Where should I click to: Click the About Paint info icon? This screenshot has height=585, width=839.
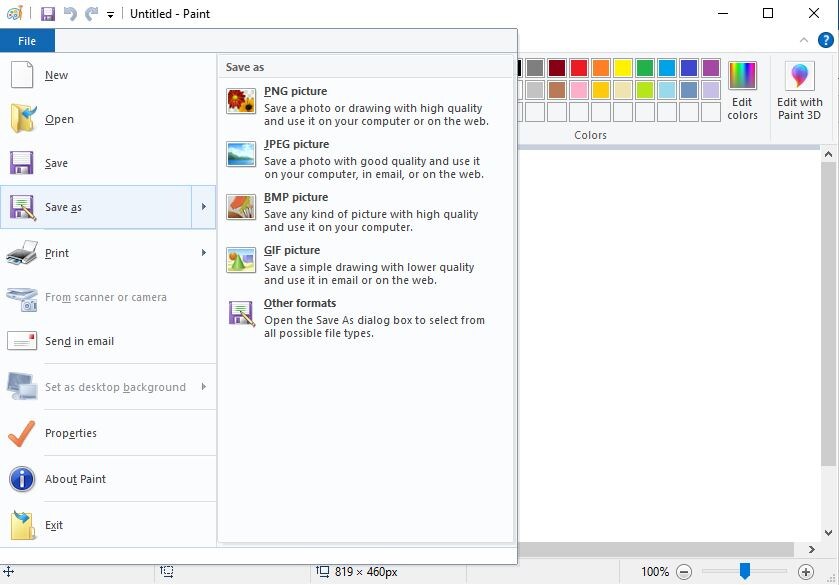(x=22, y=479)
